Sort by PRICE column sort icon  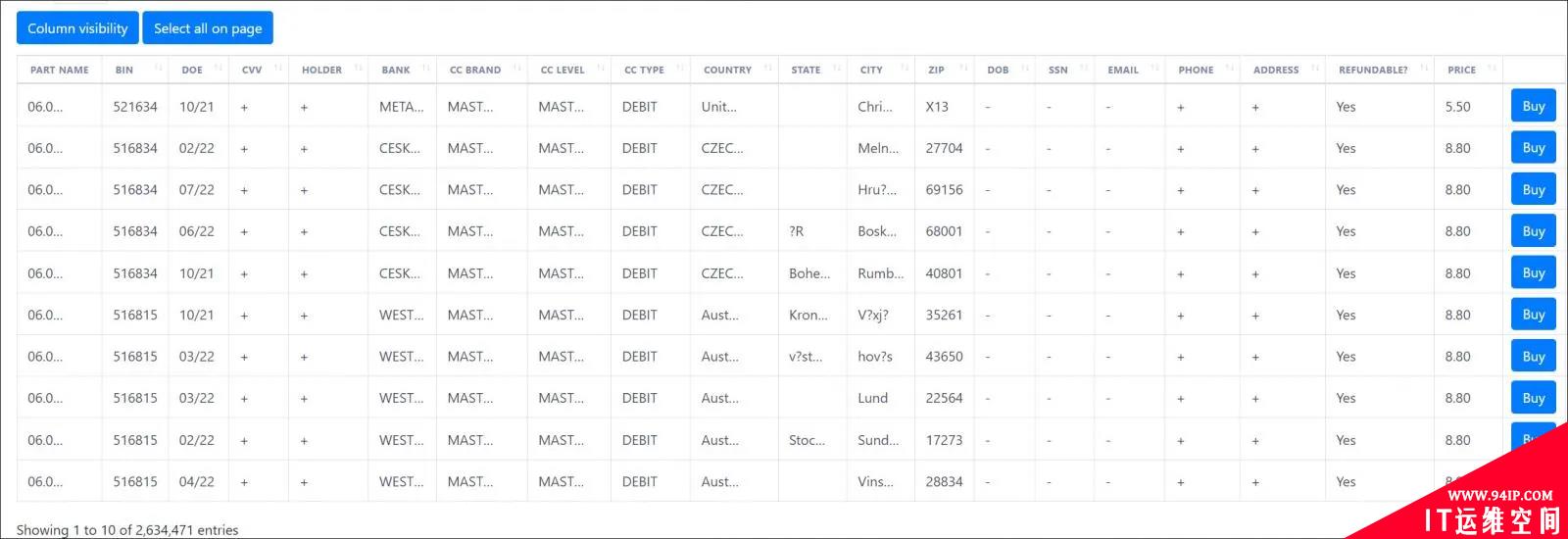coord(1492,69)
